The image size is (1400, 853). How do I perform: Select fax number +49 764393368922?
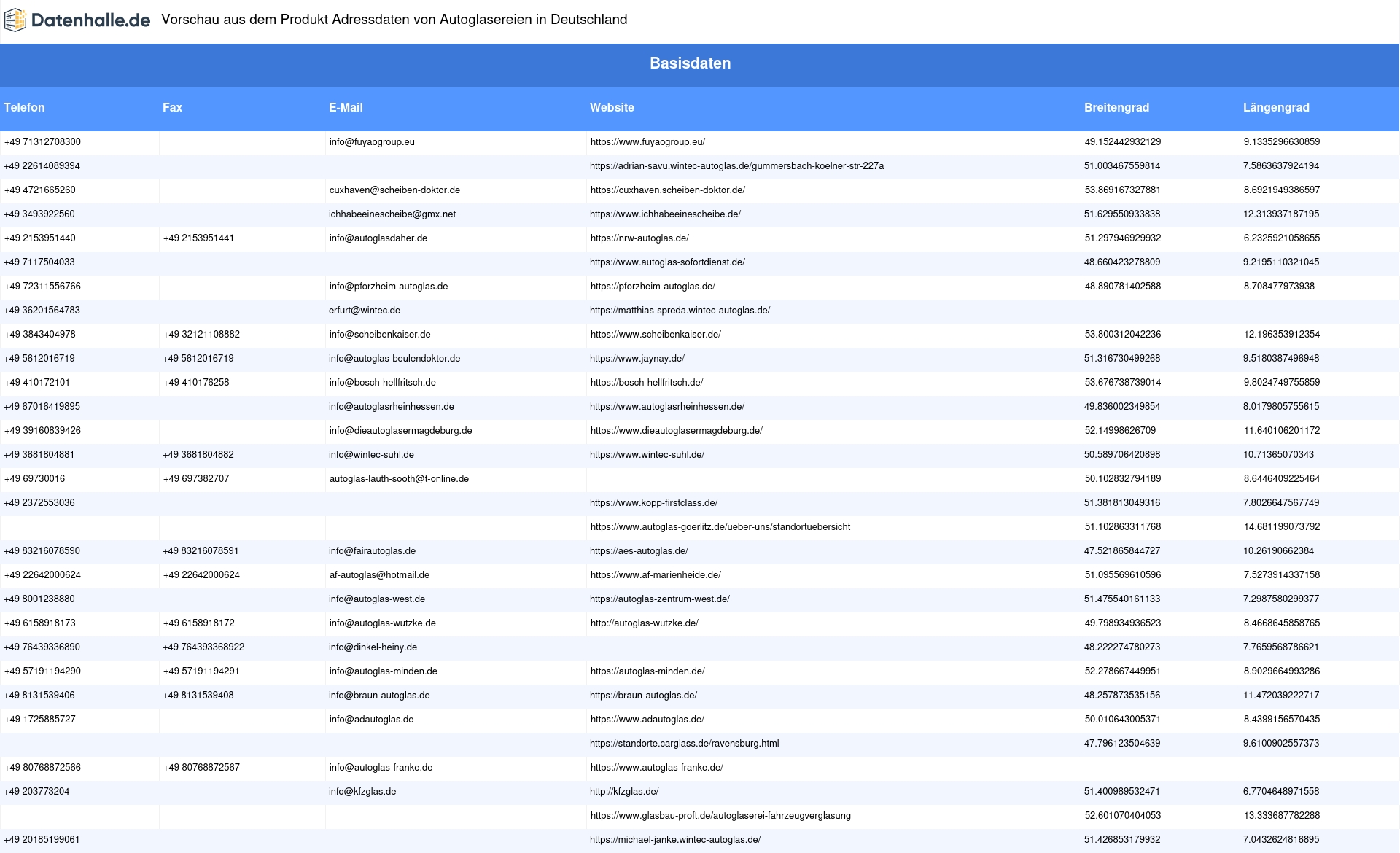pyautogui.click(x=203, y=647)
